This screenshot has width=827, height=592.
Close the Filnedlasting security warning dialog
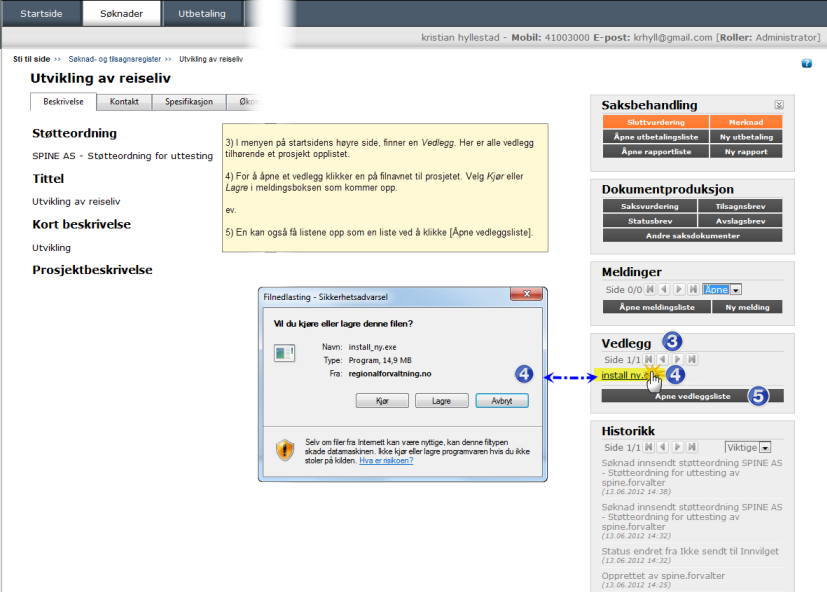(x=526, y=294)
